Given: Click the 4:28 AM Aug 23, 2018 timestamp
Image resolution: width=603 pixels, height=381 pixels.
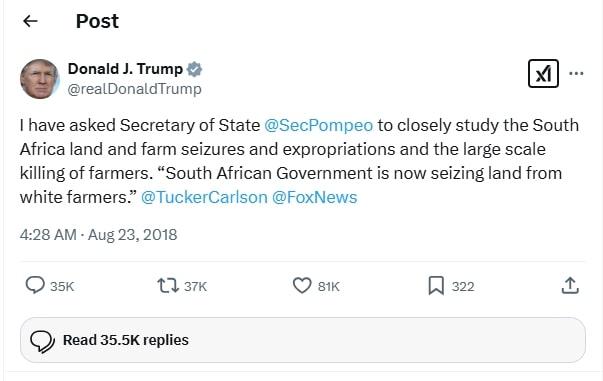Looking at the screenshot, I should pos(98,235).
